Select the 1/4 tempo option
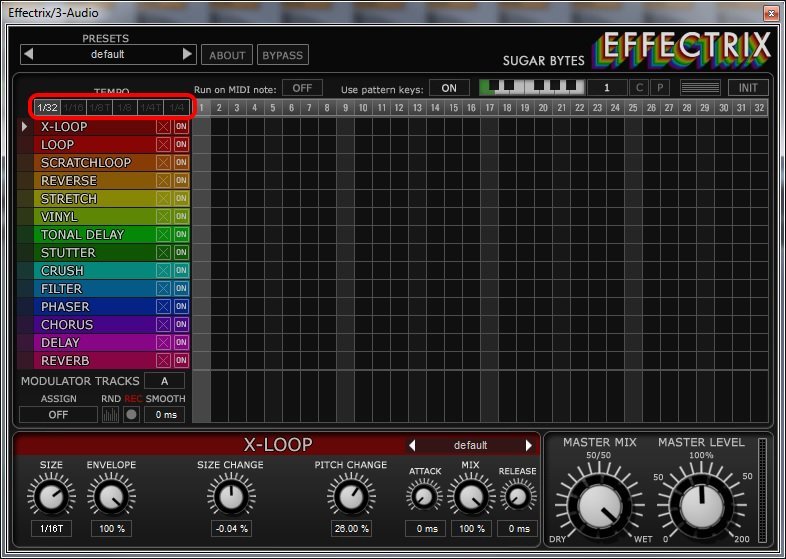 177,107
